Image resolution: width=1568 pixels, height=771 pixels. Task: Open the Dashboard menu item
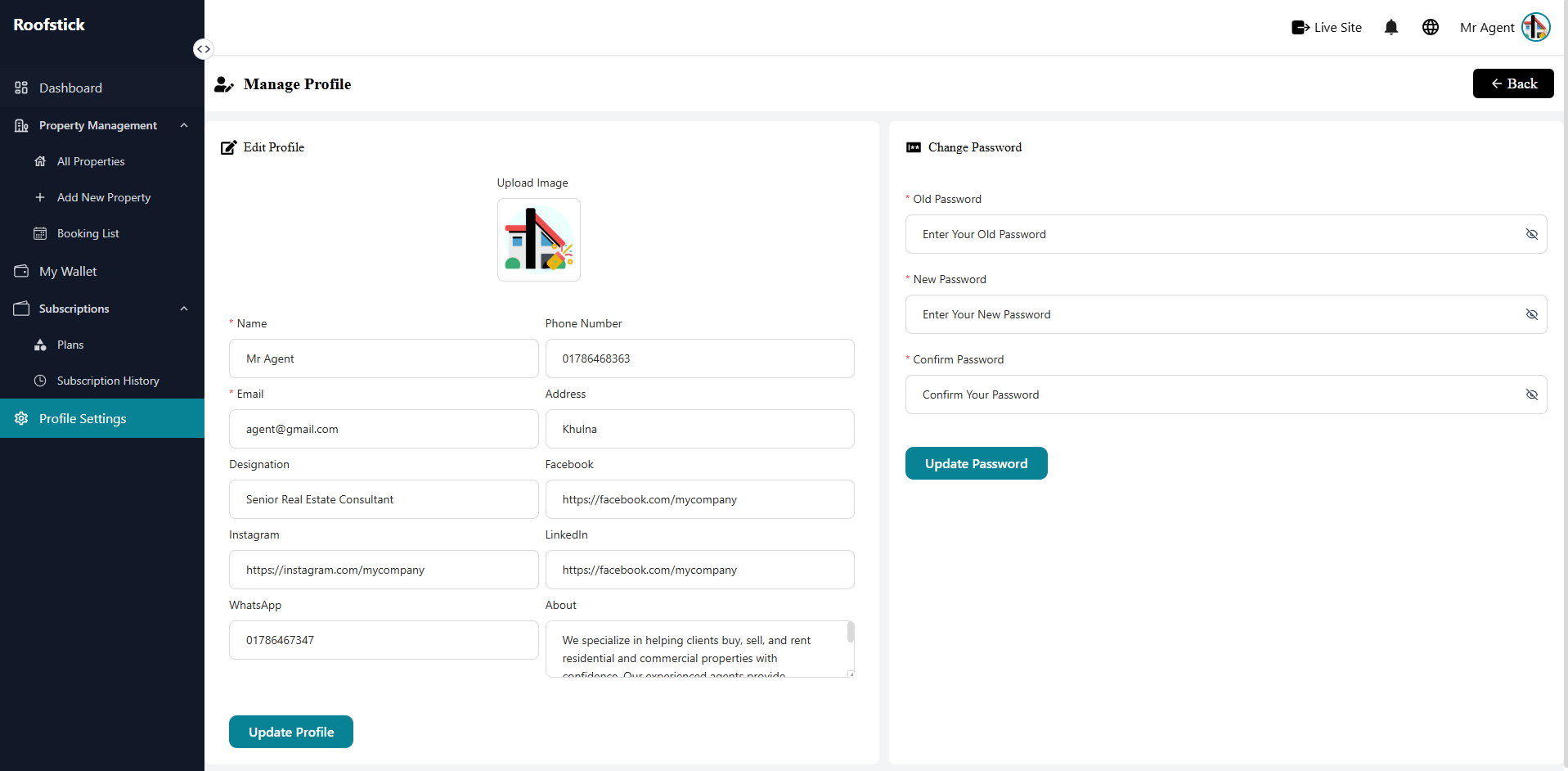(x=102, y=88)
